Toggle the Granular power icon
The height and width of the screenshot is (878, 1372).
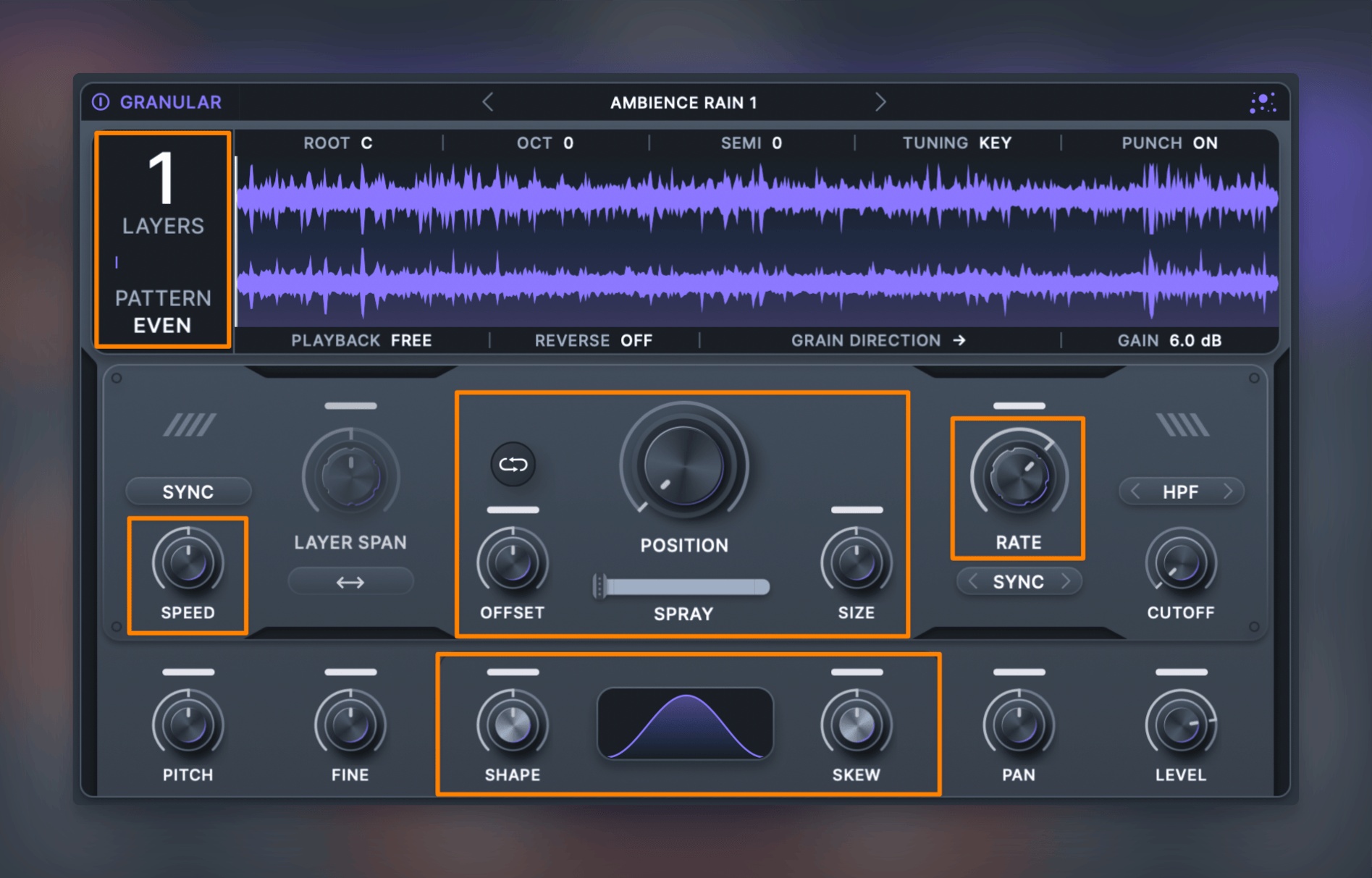click(x=101, y=102)
